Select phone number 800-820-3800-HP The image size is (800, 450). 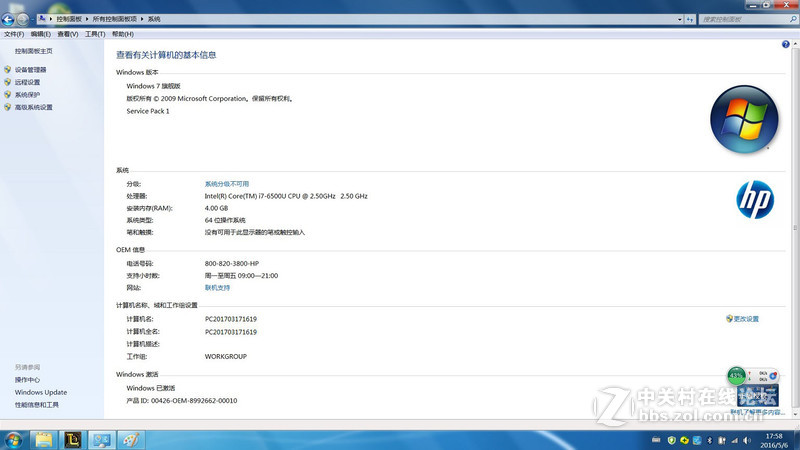(232, 264)
